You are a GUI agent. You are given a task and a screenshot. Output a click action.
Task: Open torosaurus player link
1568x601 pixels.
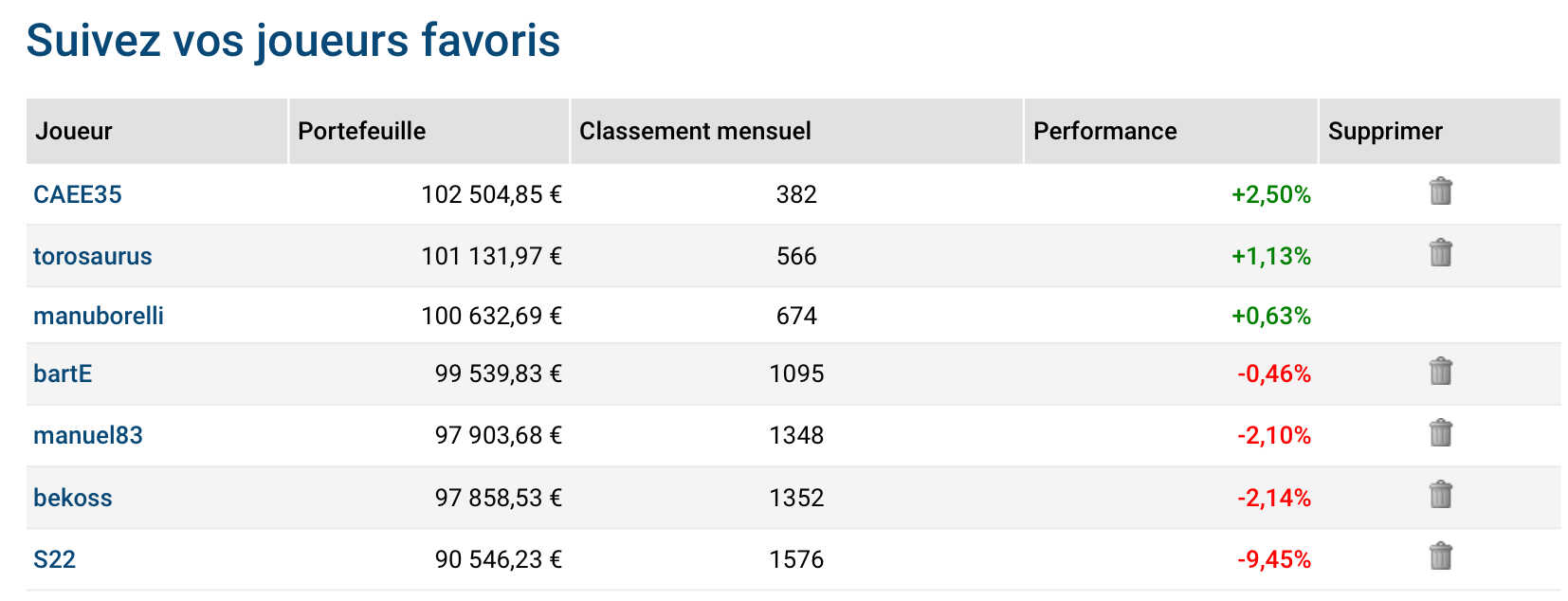[x=93, y=256]
